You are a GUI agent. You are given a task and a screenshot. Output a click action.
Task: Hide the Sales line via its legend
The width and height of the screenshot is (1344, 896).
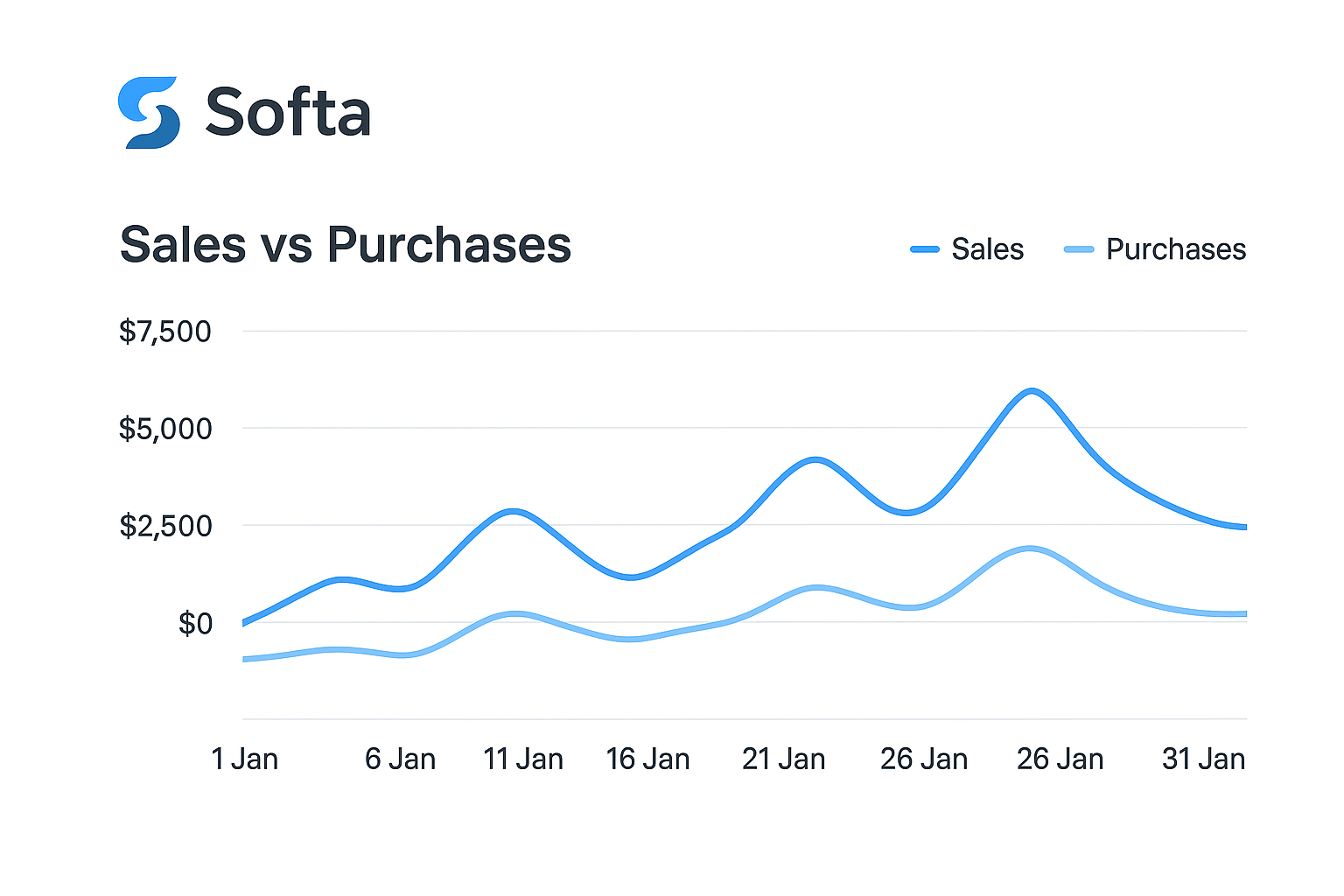coord(966,249)
